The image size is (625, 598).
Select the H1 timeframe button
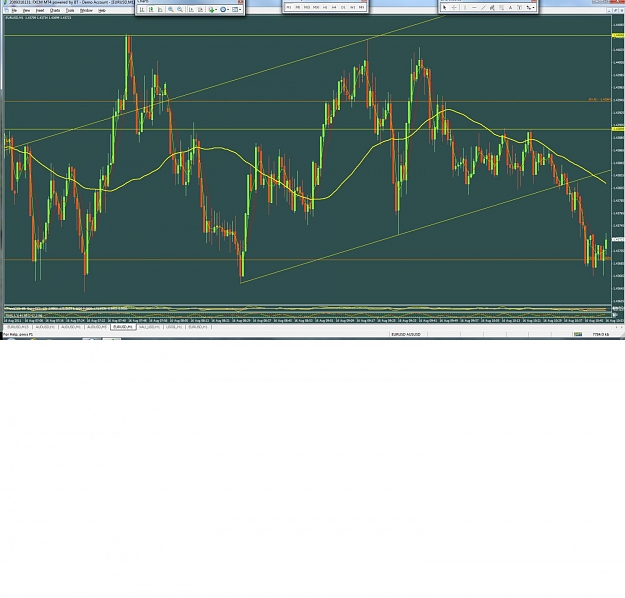(325, 7)
